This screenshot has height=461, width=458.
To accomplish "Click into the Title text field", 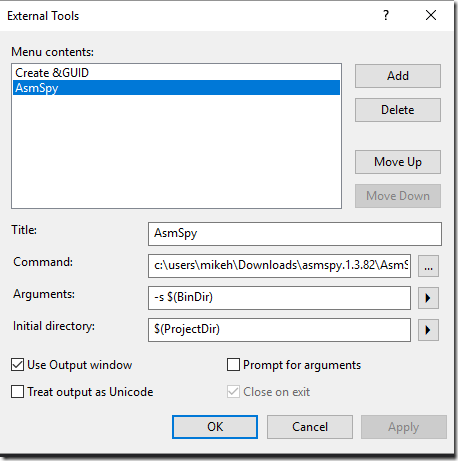I will [295, 234].
